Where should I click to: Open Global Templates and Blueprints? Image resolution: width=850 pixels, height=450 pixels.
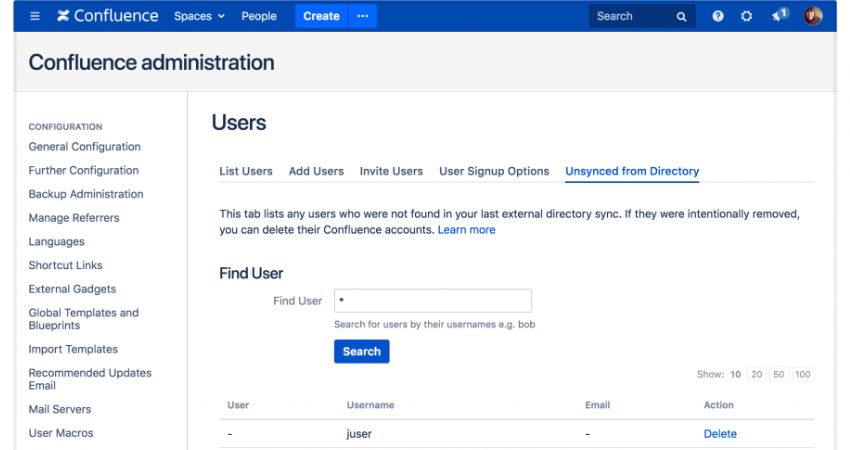point(83,319)
